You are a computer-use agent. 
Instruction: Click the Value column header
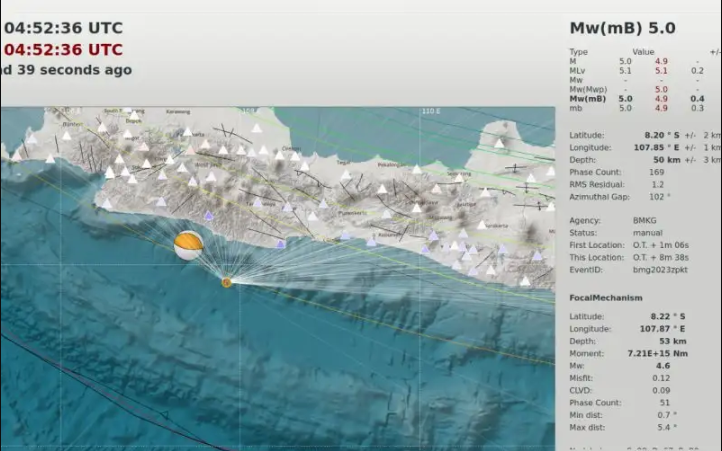(x=643, y=52)
